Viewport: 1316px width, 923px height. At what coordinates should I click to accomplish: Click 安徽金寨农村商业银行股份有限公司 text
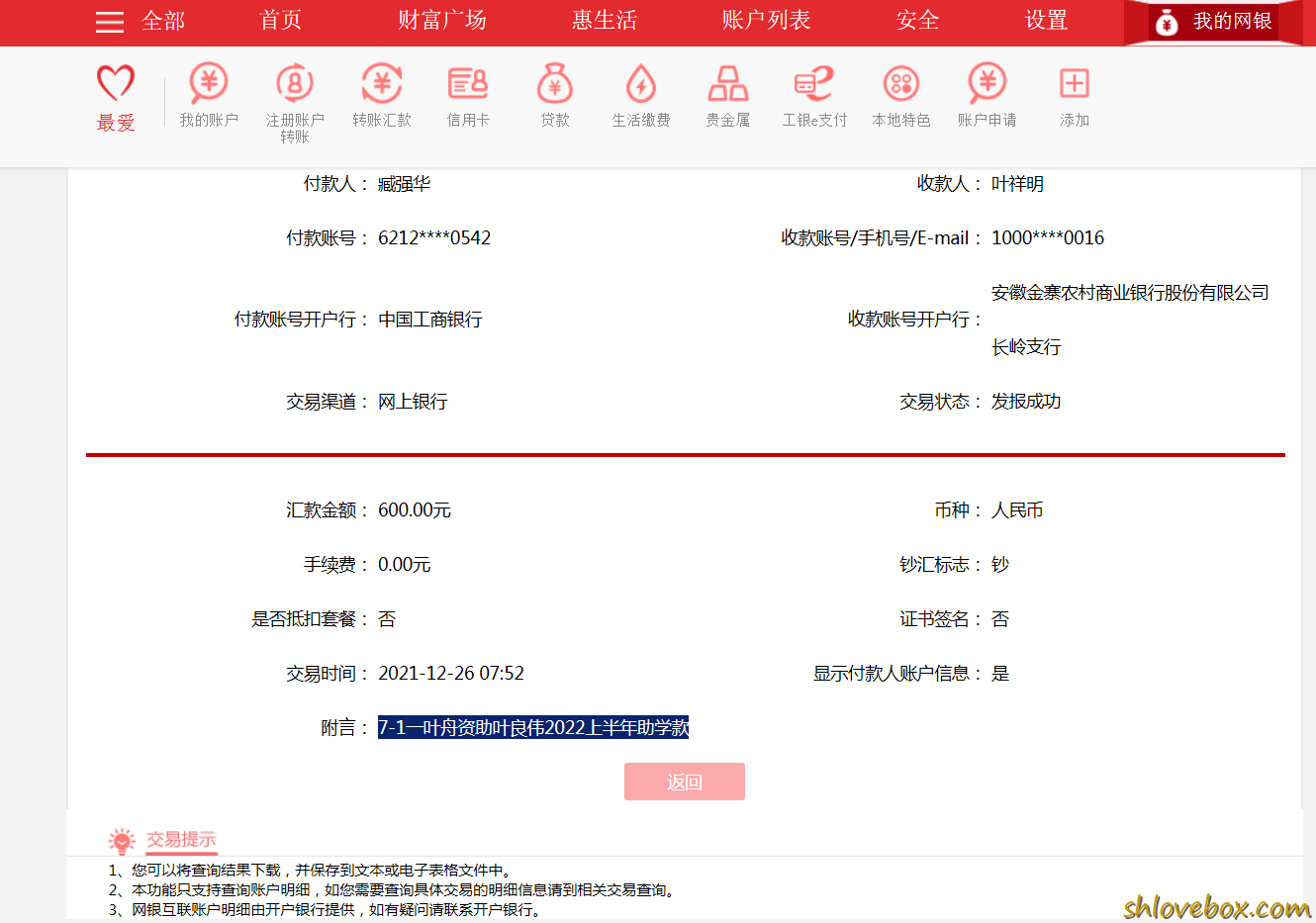coord(1130,293)
